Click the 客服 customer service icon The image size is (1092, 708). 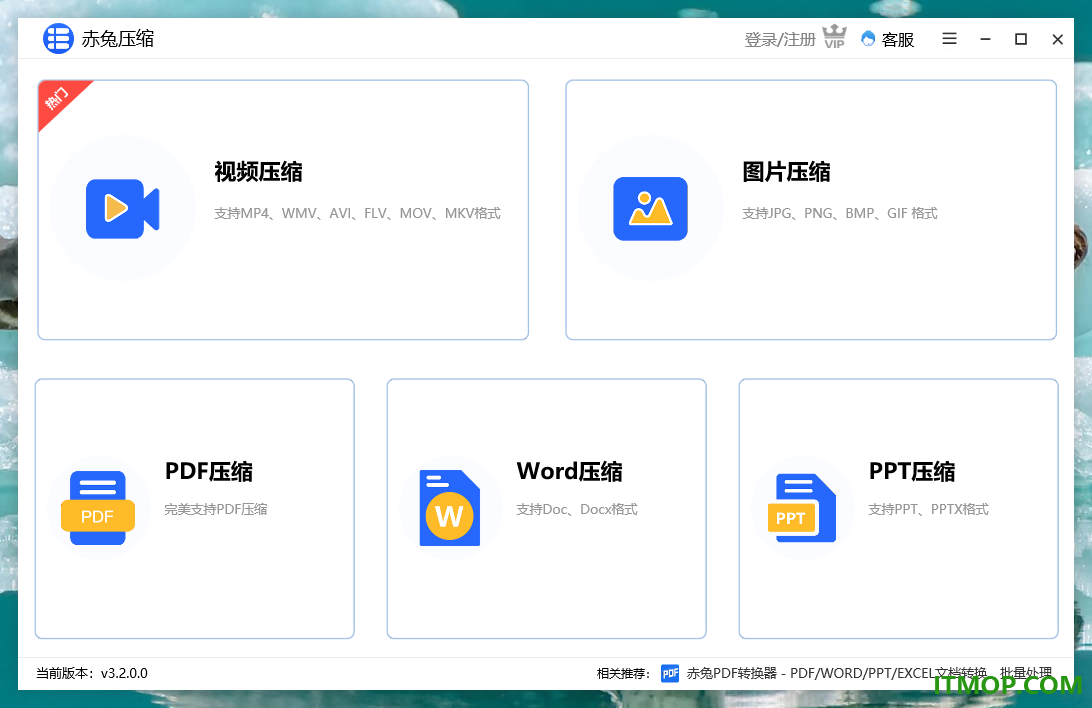click(868, 39)
